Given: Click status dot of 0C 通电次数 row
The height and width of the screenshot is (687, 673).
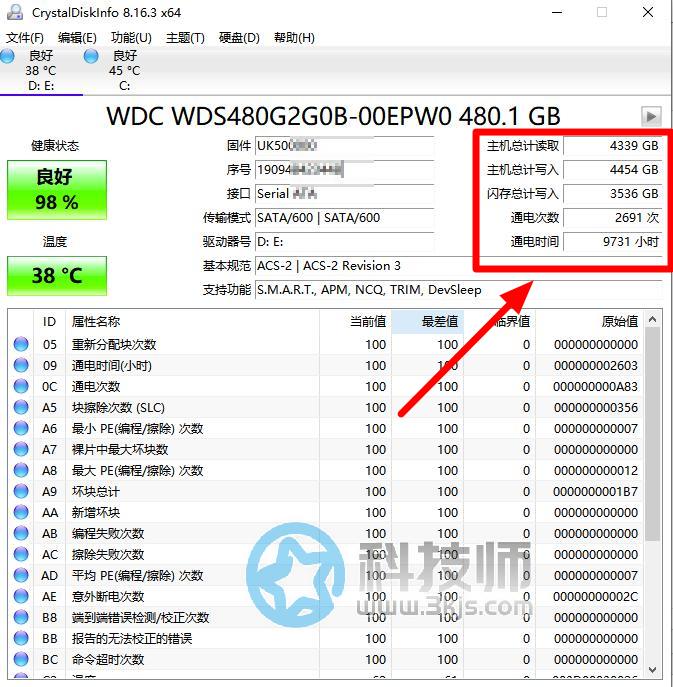Looking at the screenshot, I should coord(21,386).
